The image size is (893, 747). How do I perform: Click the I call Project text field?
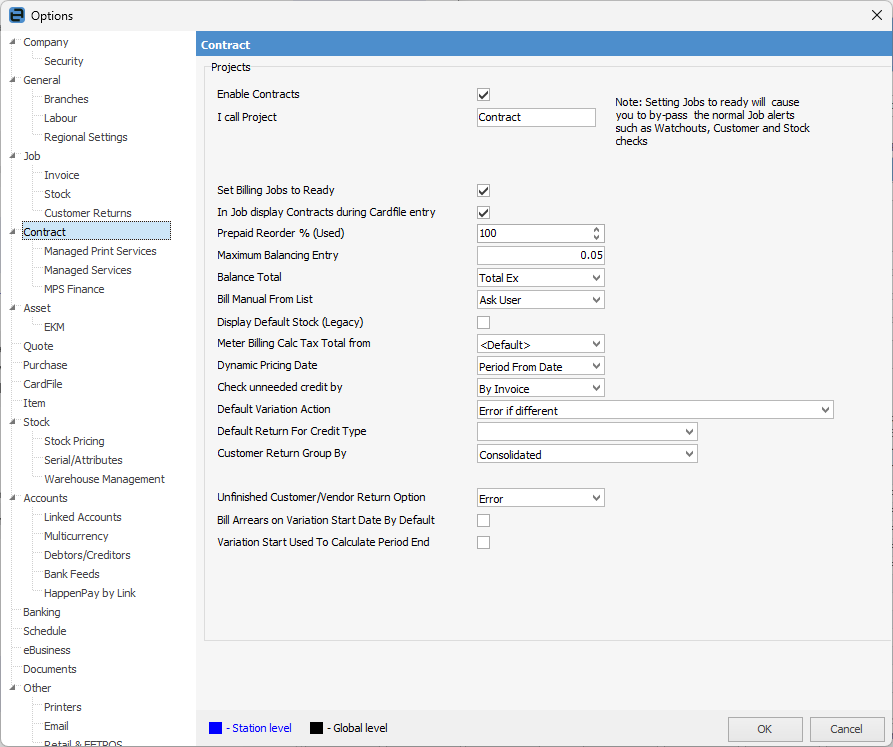pyautogui.click(x=536, y=118)
